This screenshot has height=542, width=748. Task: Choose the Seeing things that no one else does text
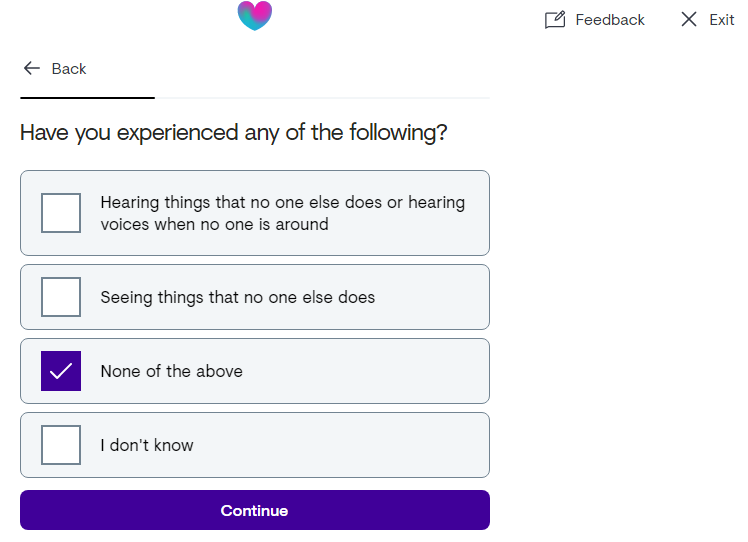(x=238, y=297)
